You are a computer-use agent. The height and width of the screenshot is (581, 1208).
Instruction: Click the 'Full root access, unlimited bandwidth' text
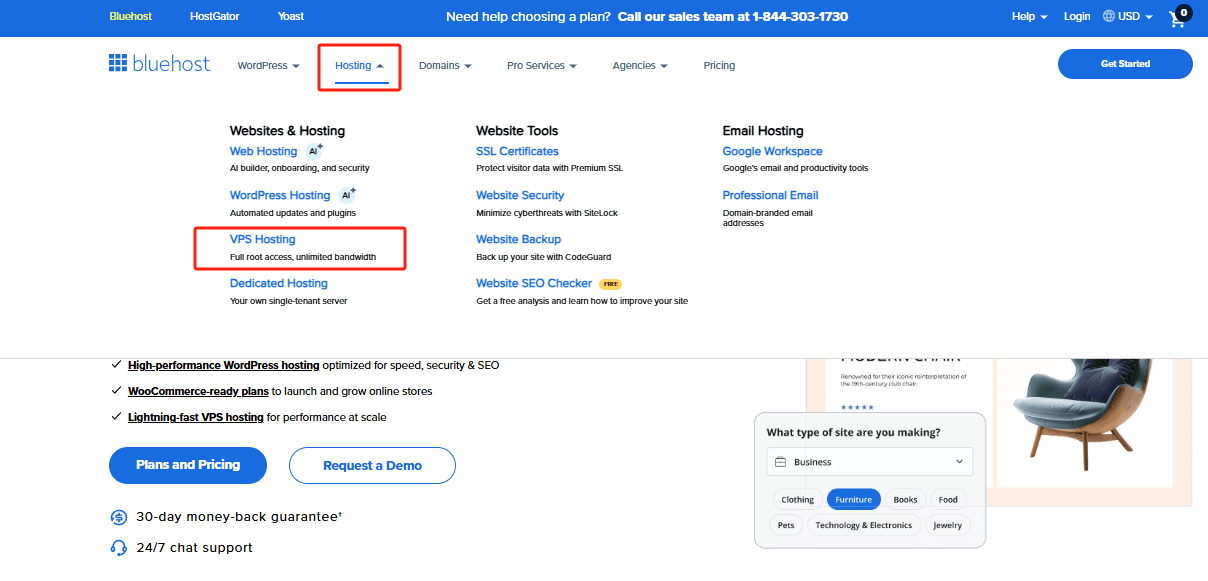coord(303,257)
